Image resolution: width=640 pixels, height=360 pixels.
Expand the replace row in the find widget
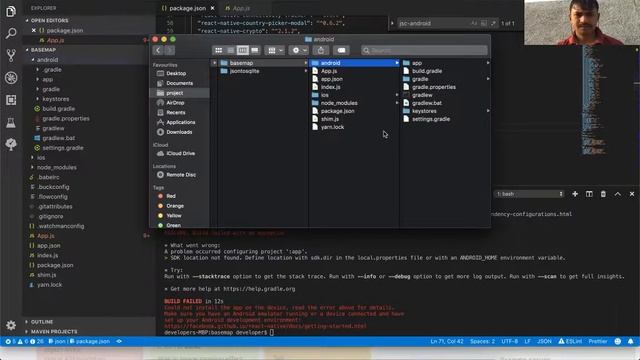(x=392, y=23)
